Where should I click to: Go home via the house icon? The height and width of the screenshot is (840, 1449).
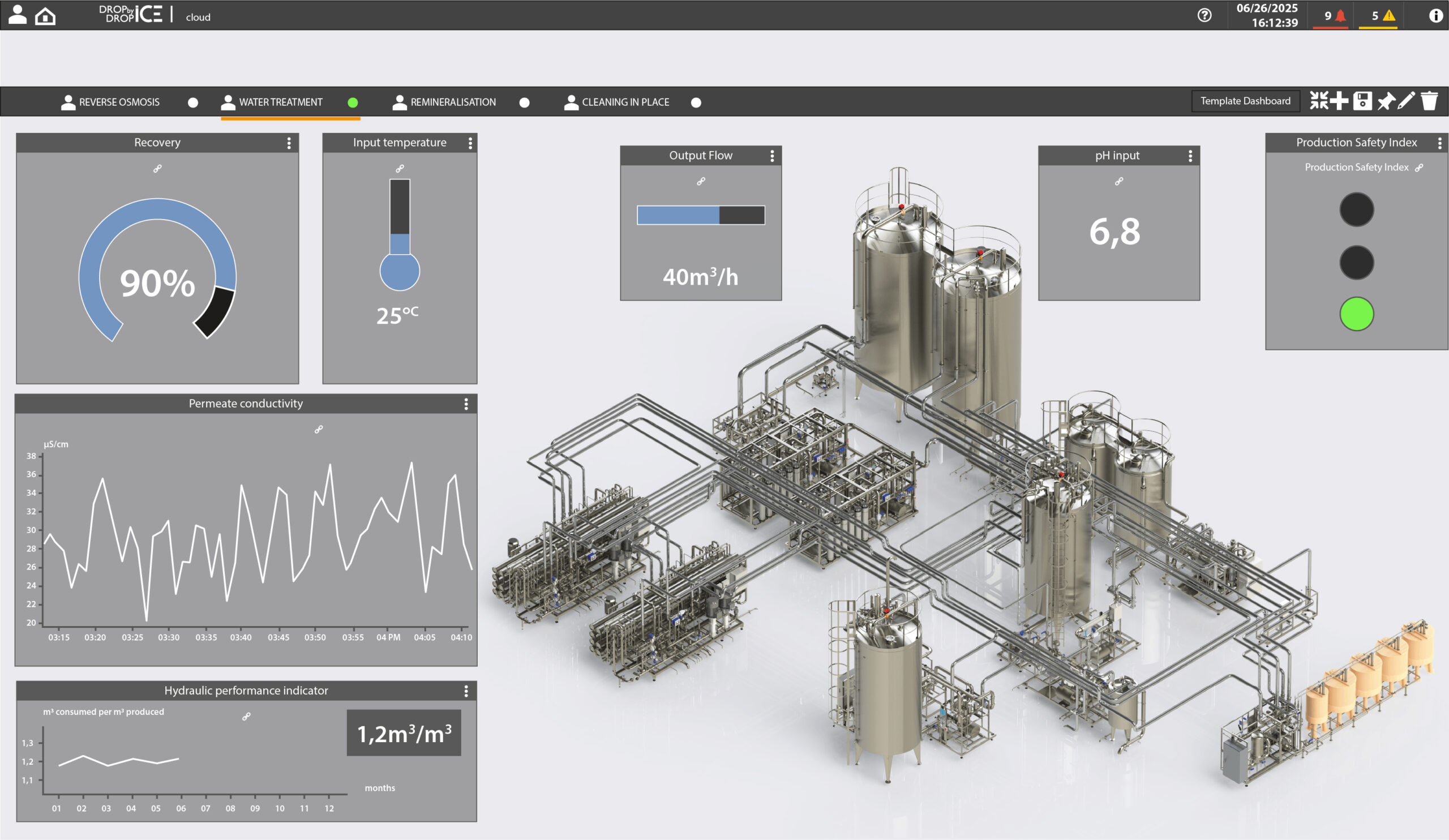(45, 16)
